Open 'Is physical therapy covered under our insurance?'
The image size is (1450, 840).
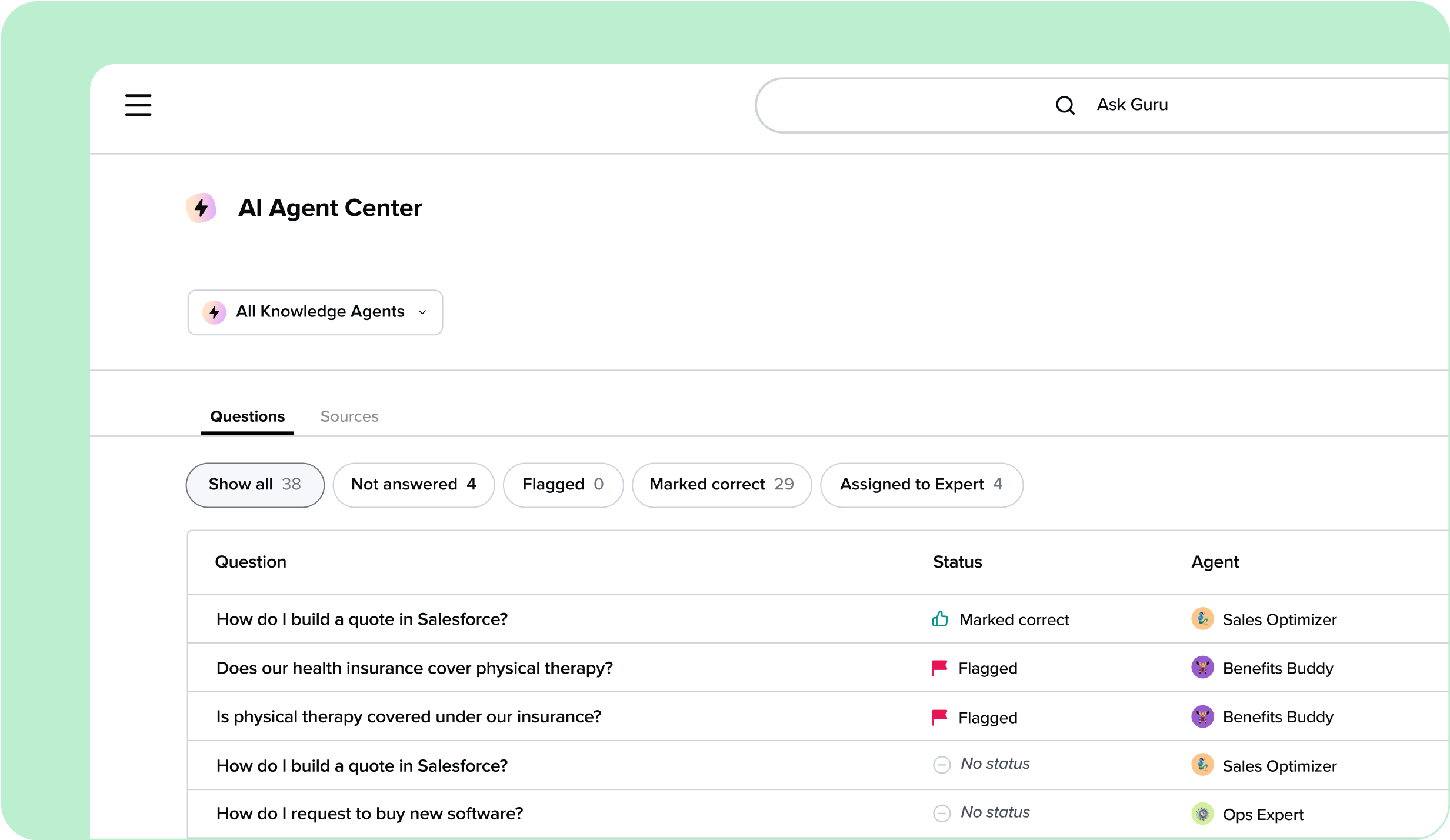(409, 716)
